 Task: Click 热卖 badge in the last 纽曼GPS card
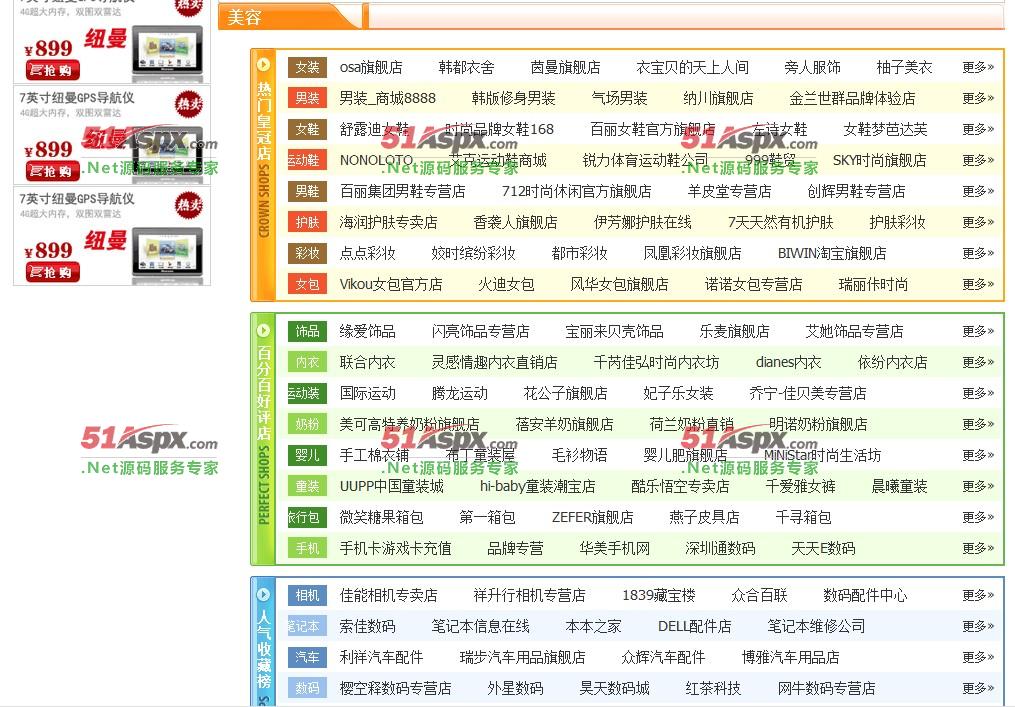(x=188, y=205)
